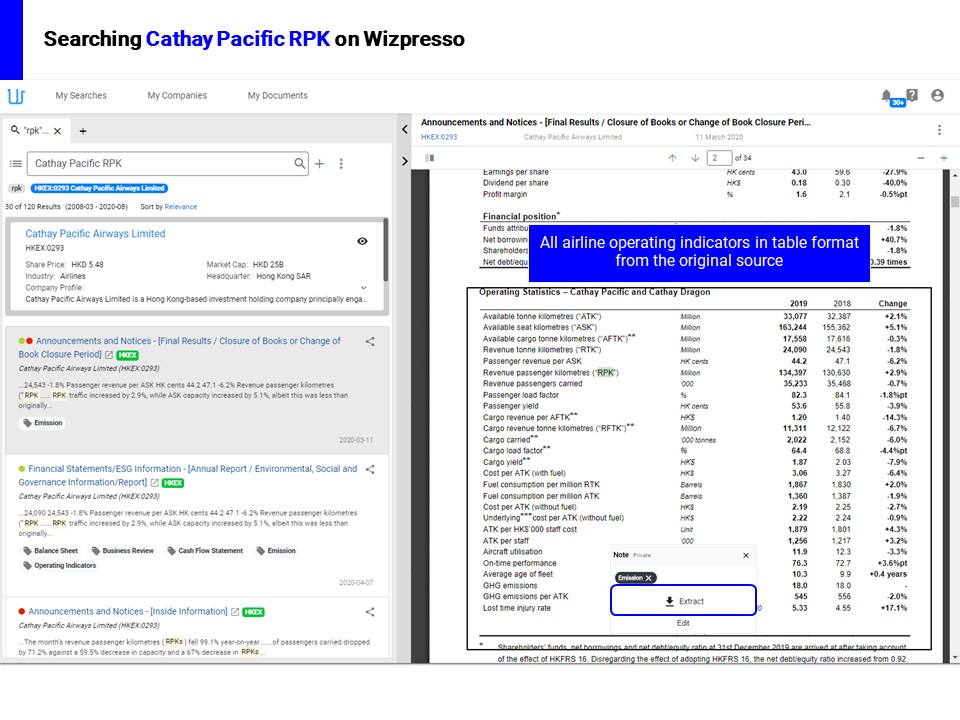Click the Private label in Note popup
The image size is (960, 720).
coord(642,555)
